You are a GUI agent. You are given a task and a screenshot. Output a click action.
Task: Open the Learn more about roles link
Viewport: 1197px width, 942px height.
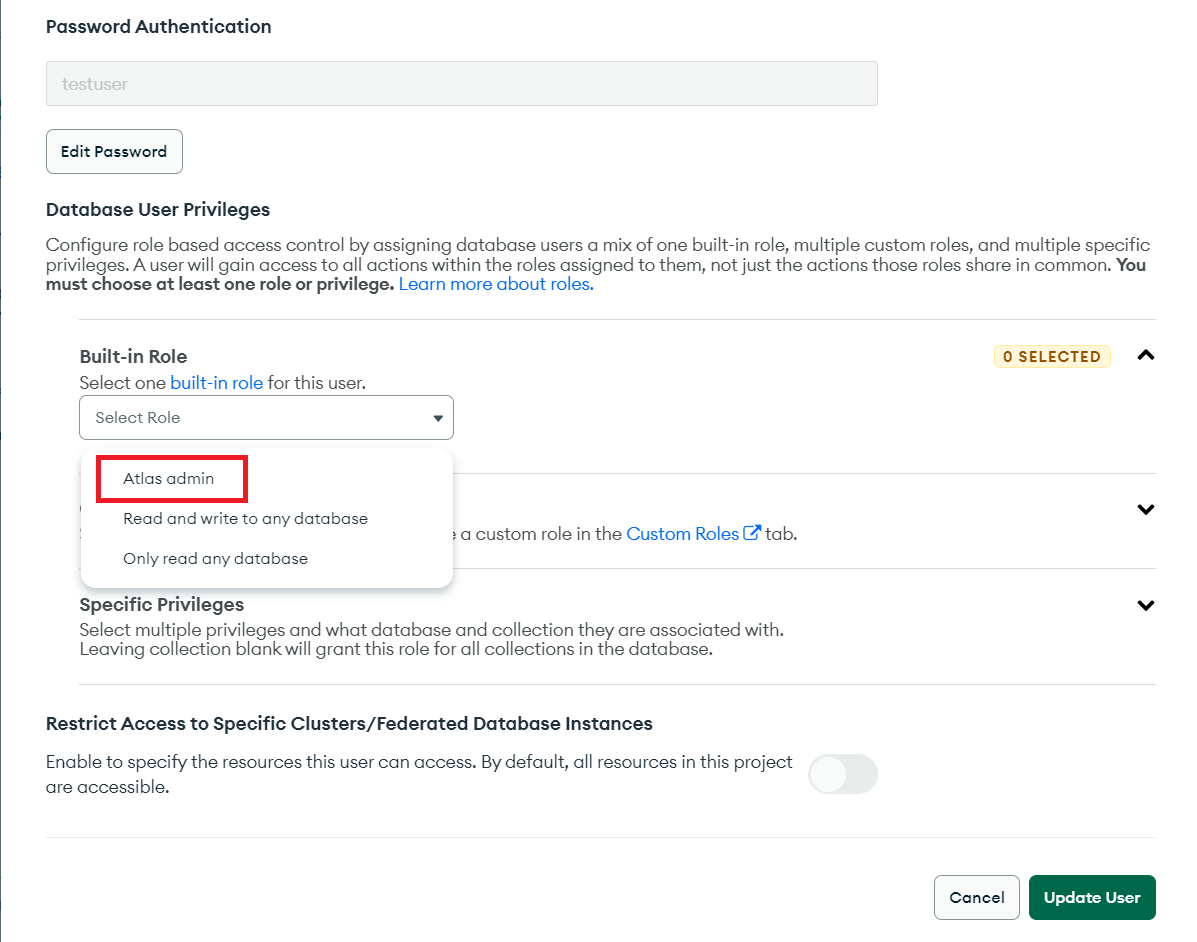(x=495, y=283)
